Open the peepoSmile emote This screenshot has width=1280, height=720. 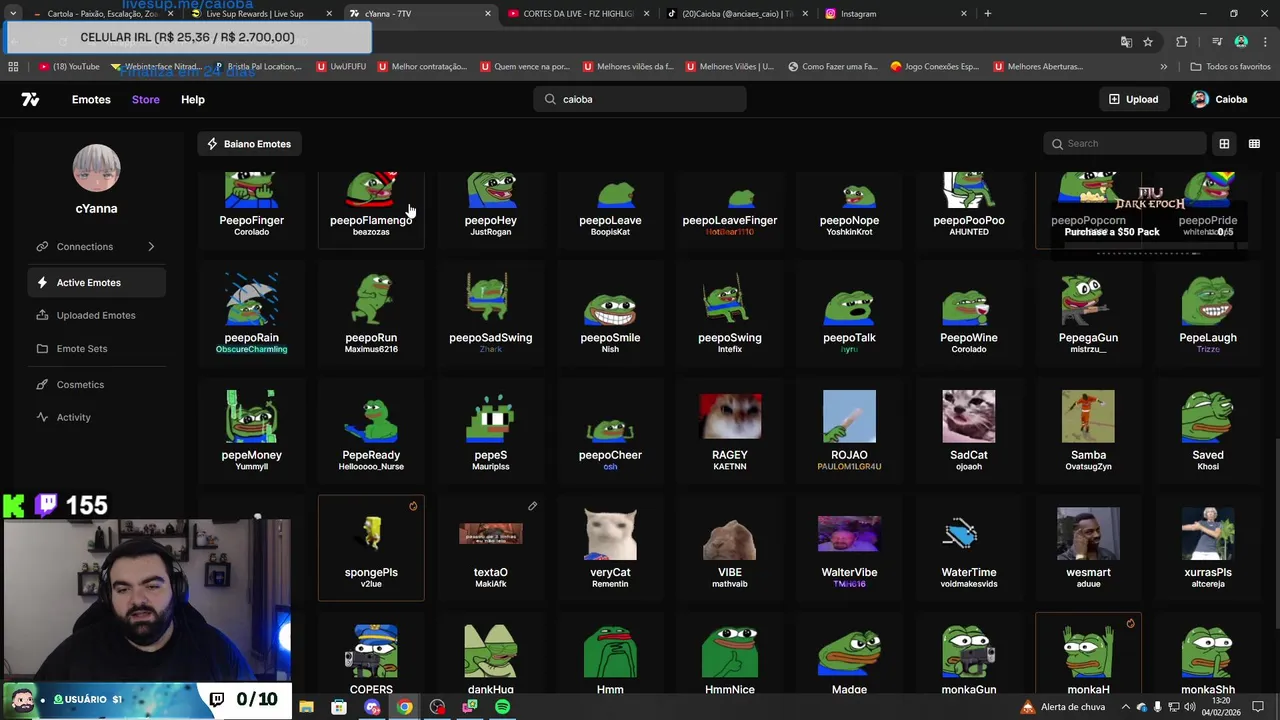(x=610, y=313)
